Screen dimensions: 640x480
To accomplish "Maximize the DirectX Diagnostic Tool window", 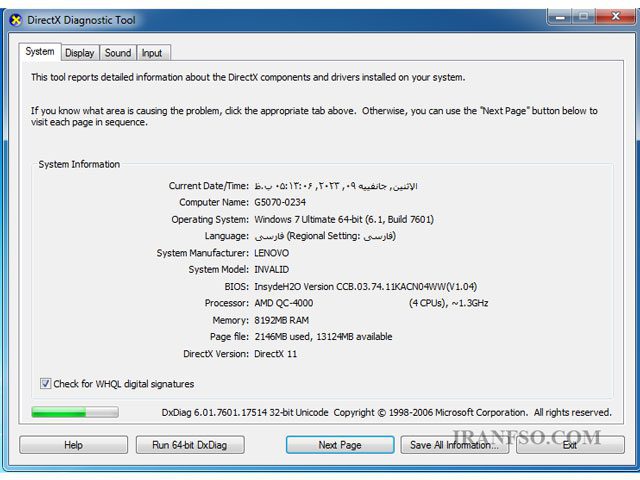I will [584, 17].
